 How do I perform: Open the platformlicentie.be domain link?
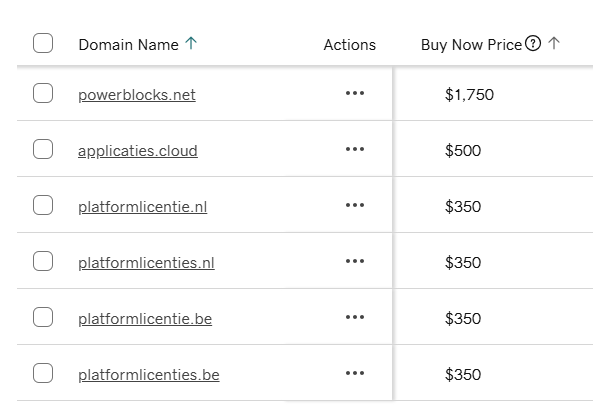coord(145,318)
